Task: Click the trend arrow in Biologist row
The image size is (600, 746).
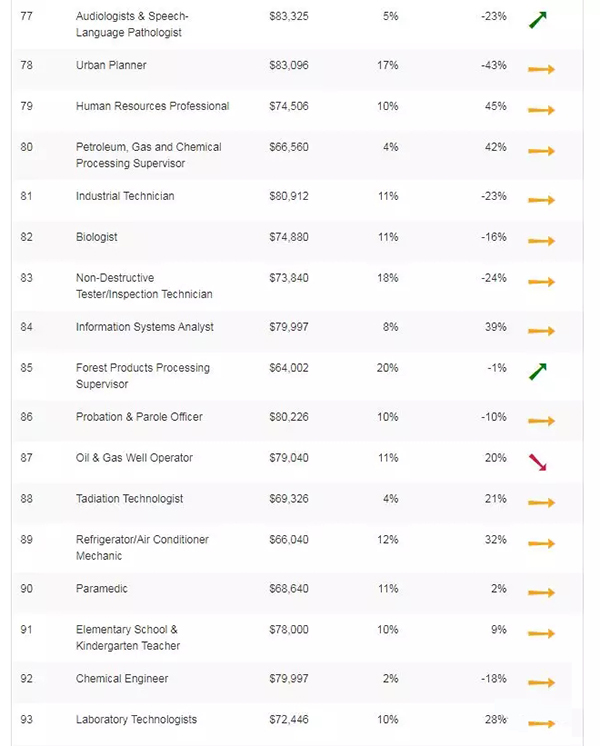Action: [x=541, y=241]
